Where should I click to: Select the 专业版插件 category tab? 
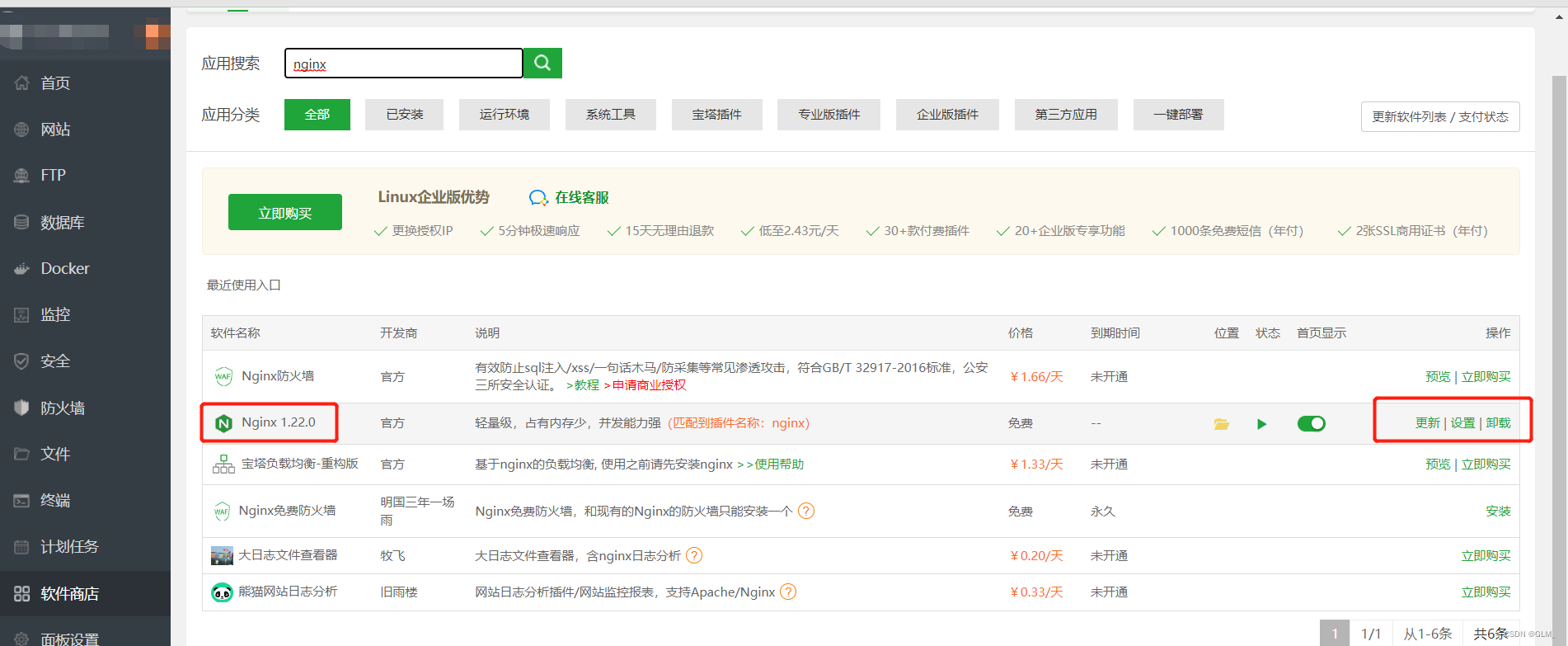pos(829,115)
